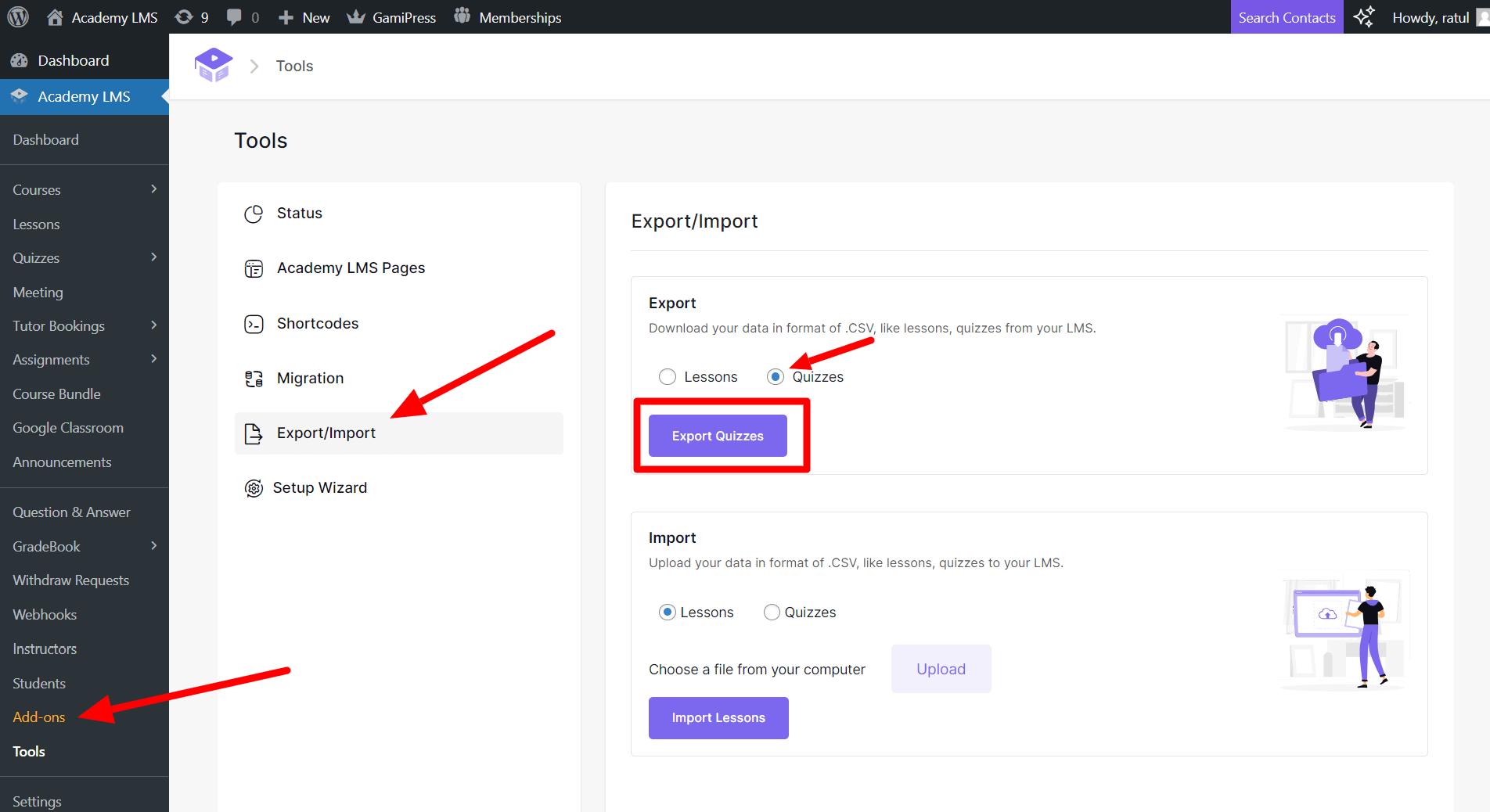Click the sparkle icon next to Search Contacts
This screenshot has width=1490, height=812.
[1364, 16]
